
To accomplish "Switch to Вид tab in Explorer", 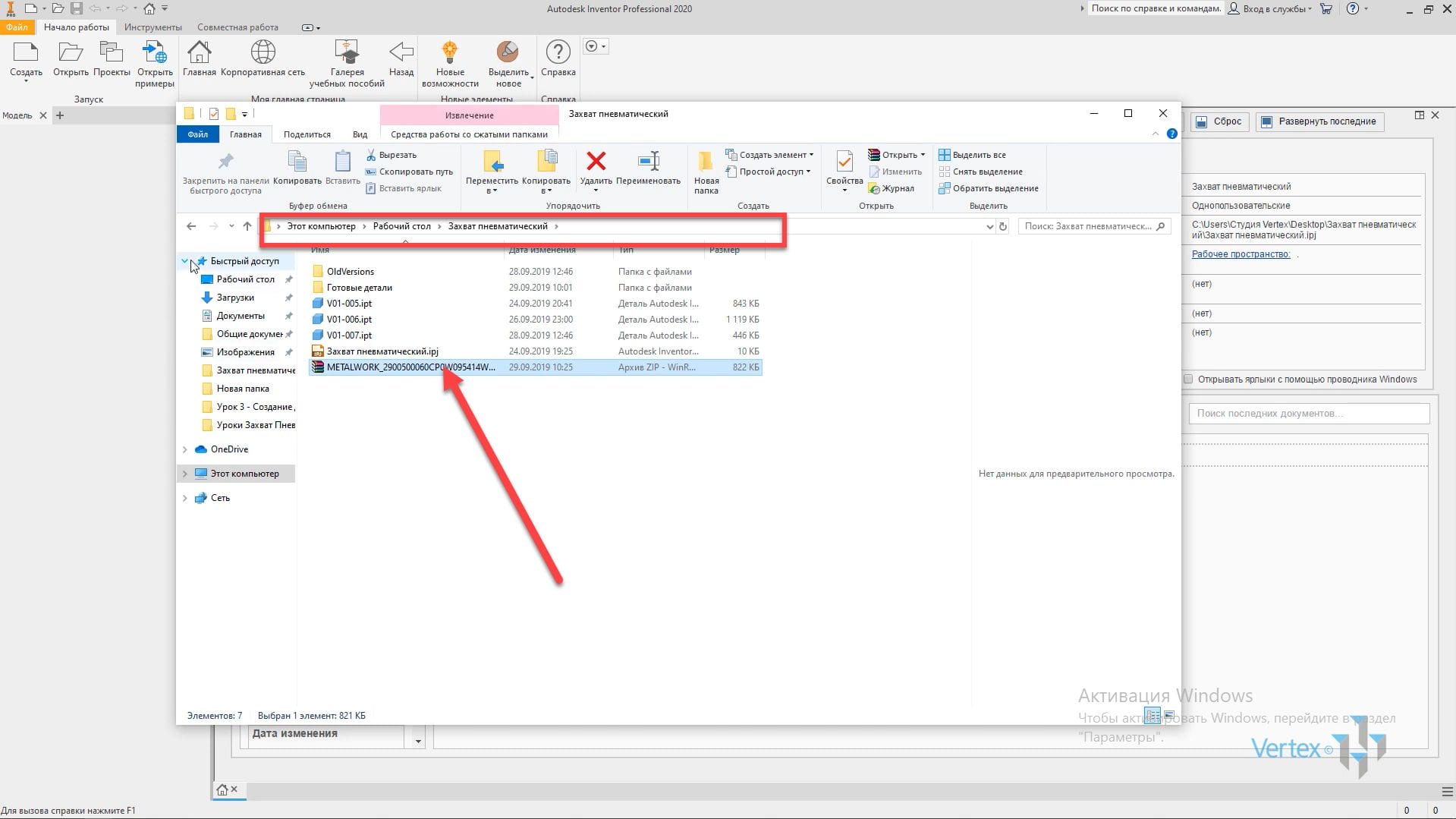I will pos(360,134).
